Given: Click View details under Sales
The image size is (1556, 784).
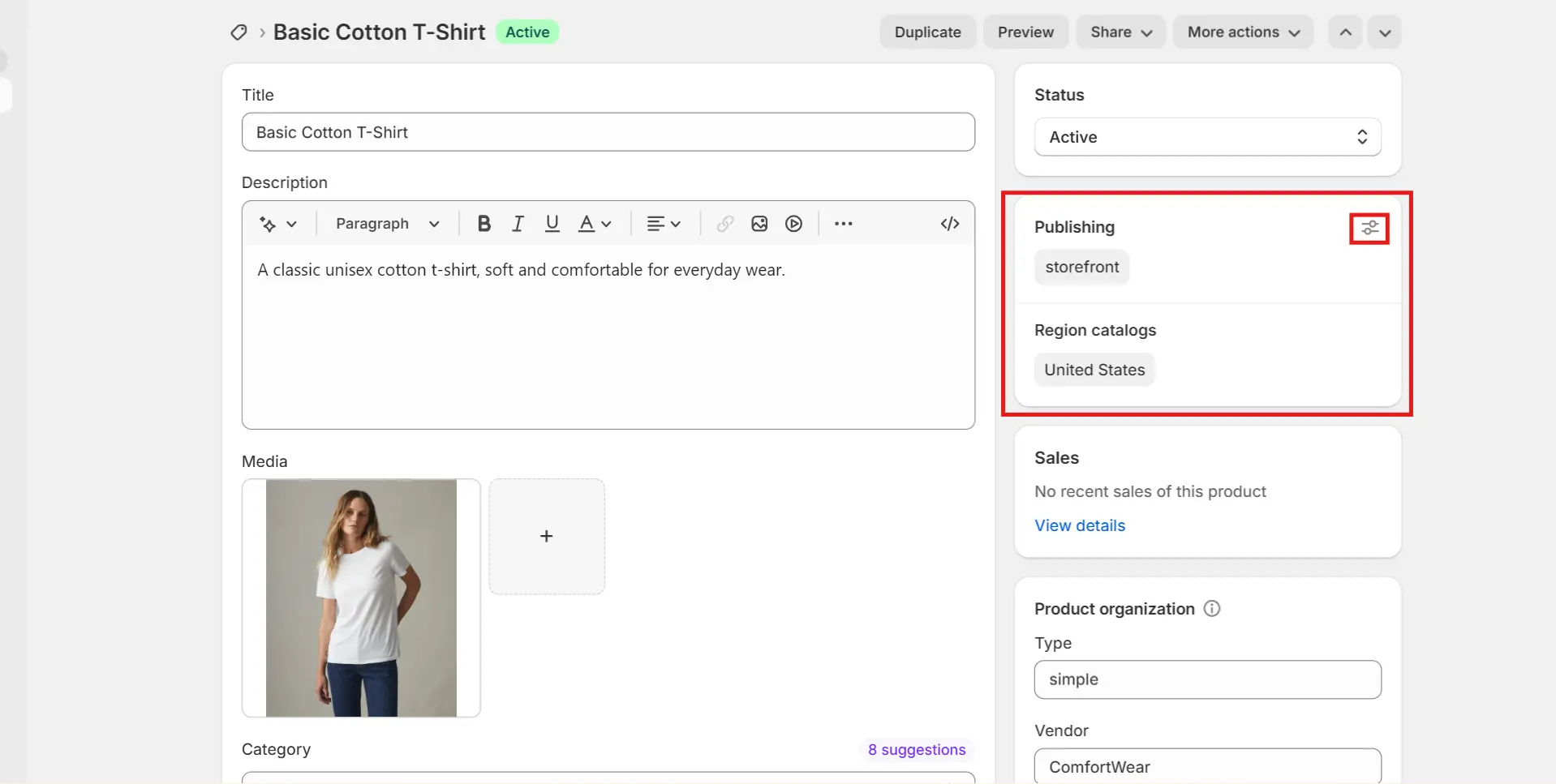Looking at the screenshot, I should (1080, 525).
